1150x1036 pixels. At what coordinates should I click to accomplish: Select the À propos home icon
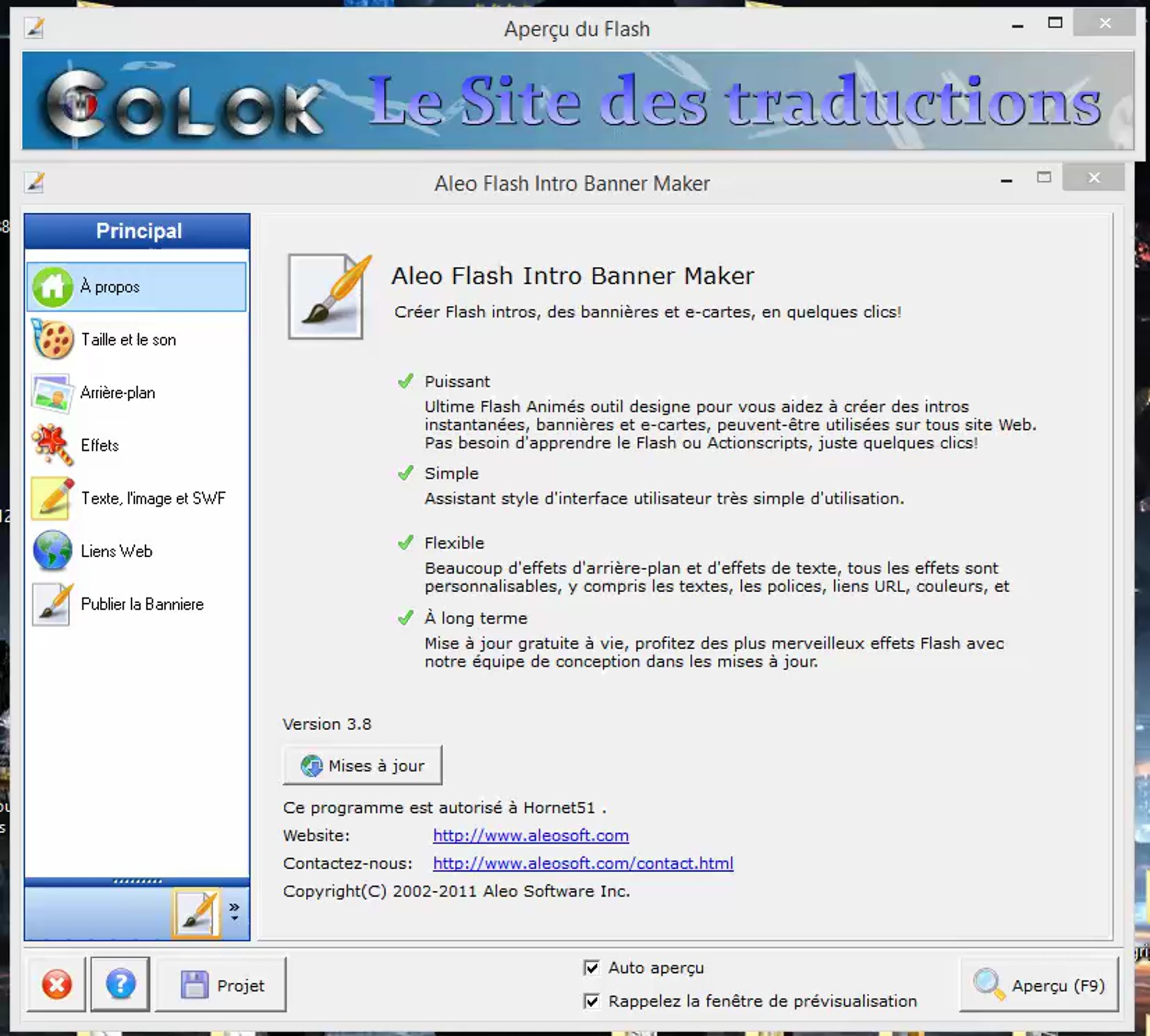tap(52, 287)
